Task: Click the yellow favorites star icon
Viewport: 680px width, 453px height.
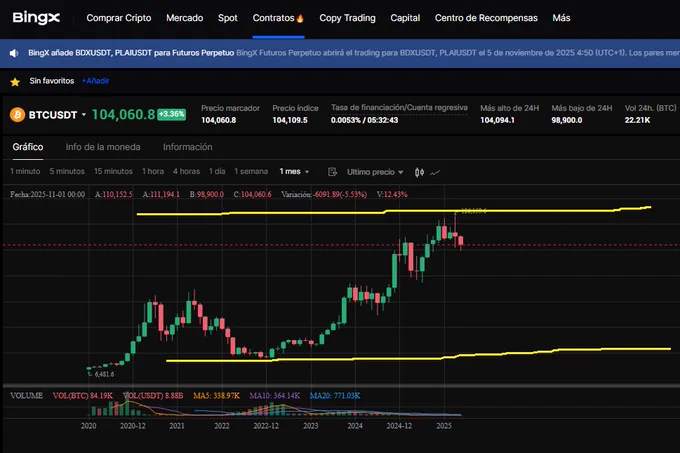Action: click(x=15, y=81)
